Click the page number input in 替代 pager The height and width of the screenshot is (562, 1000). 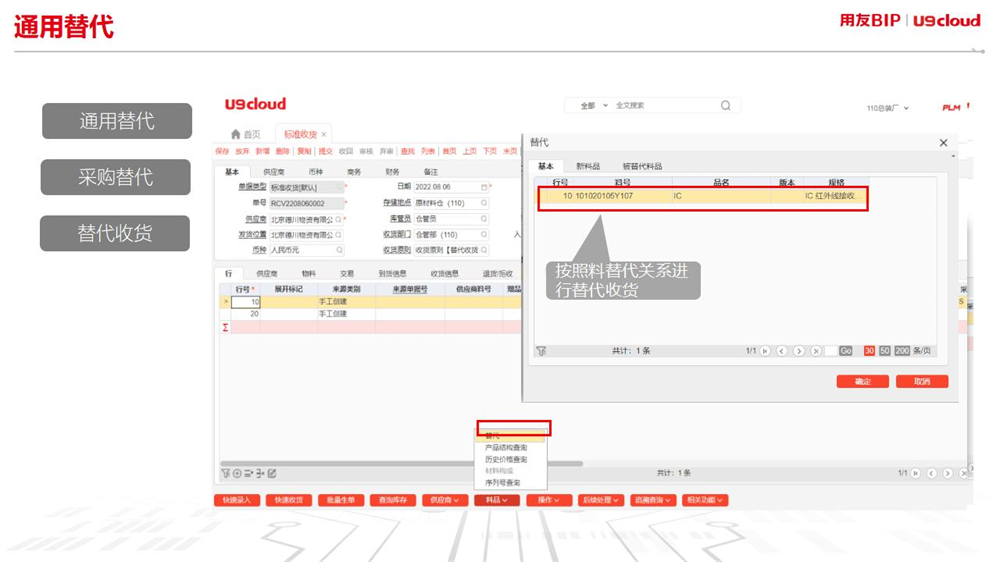[830, 351]
